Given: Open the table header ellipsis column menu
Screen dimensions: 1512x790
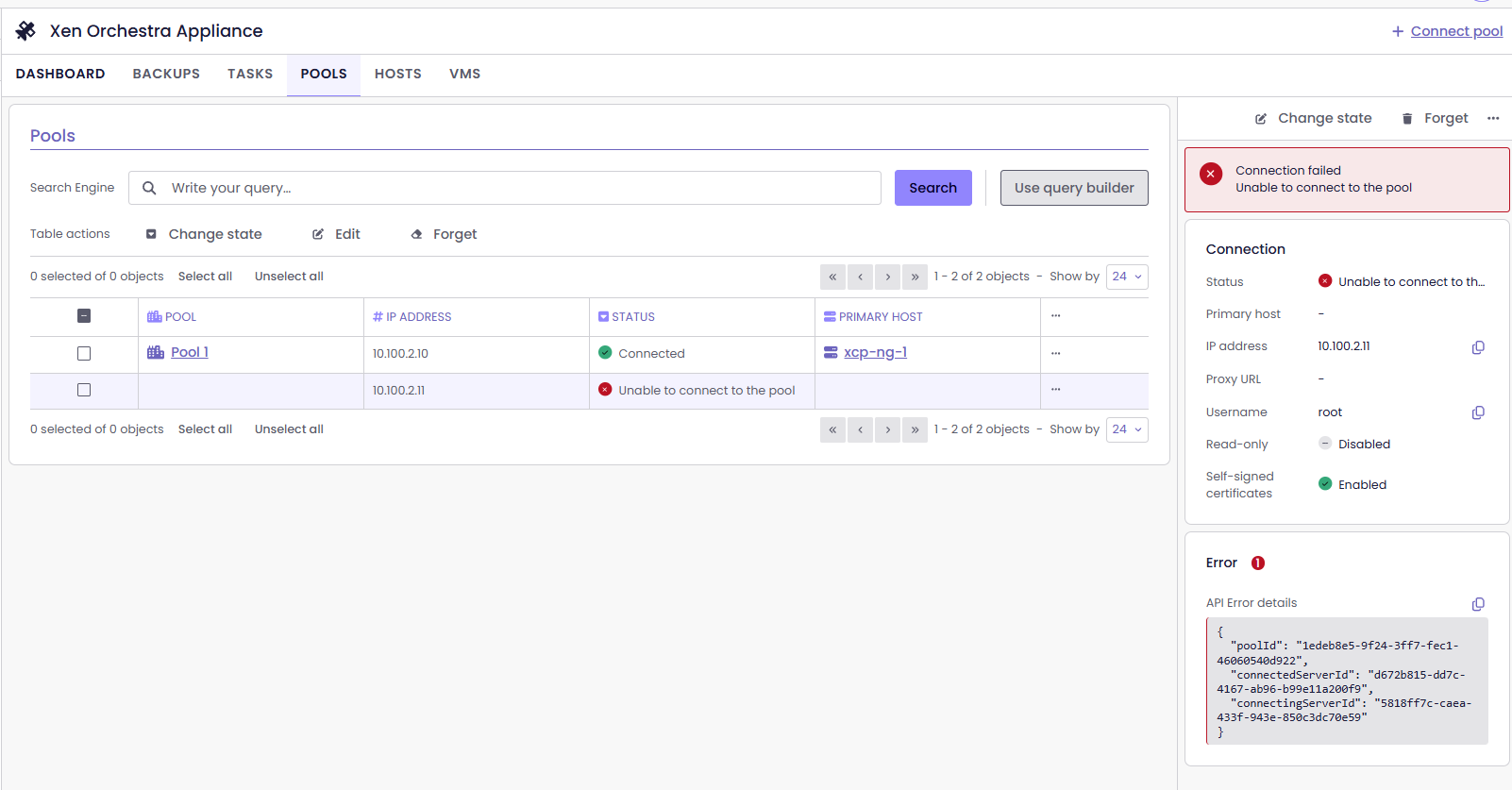Looking at the screenshot, I should pyautogui.click(x=1055, y=315).
